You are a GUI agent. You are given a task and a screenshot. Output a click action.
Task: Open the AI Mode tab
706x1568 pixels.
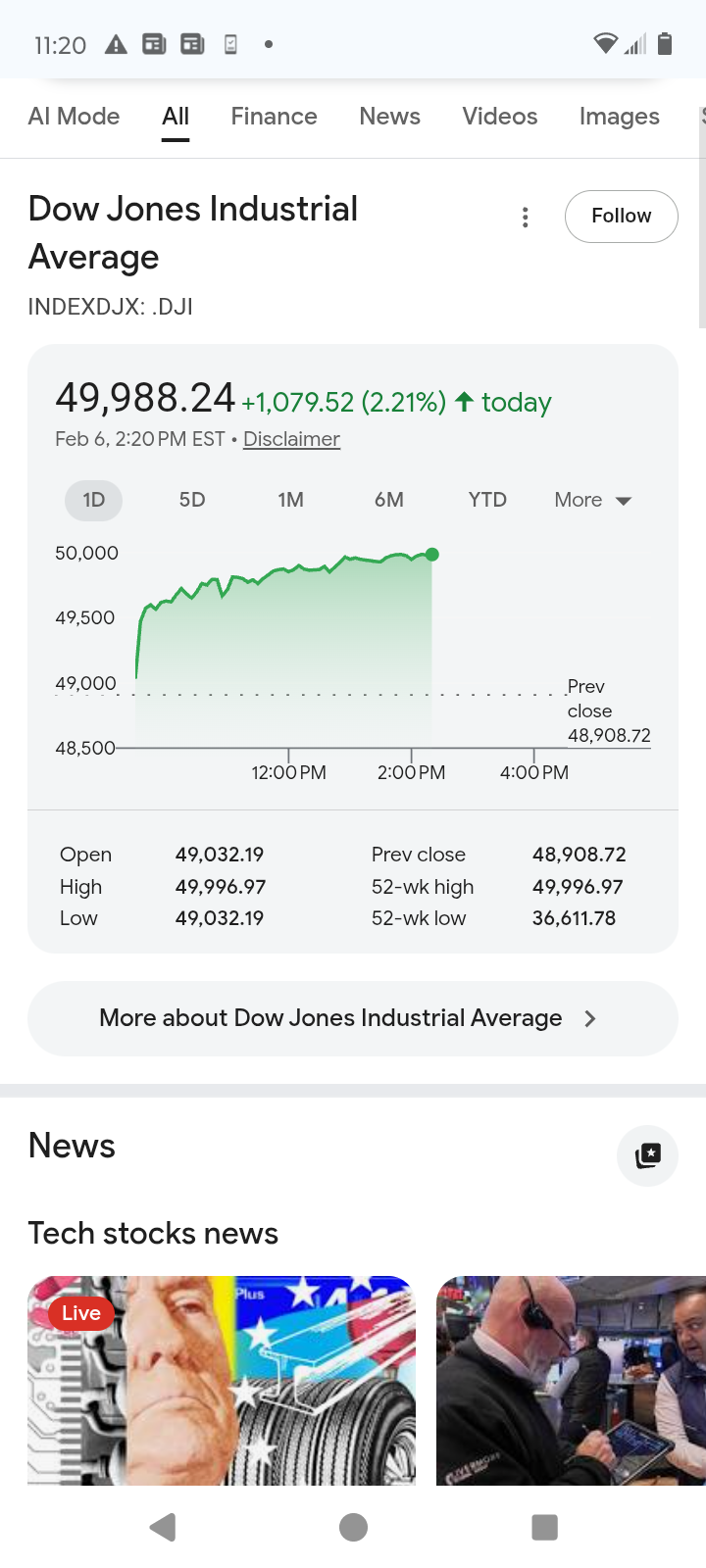(x=75, y=117)
